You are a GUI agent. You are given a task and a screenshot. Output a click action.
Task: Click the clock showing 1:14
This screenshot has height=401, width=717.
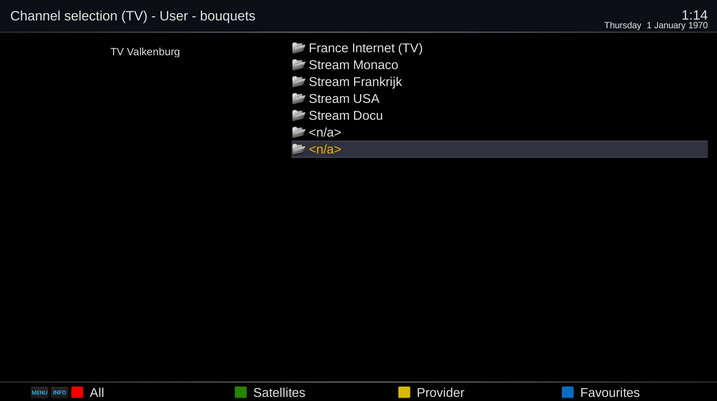pos(693,14)
